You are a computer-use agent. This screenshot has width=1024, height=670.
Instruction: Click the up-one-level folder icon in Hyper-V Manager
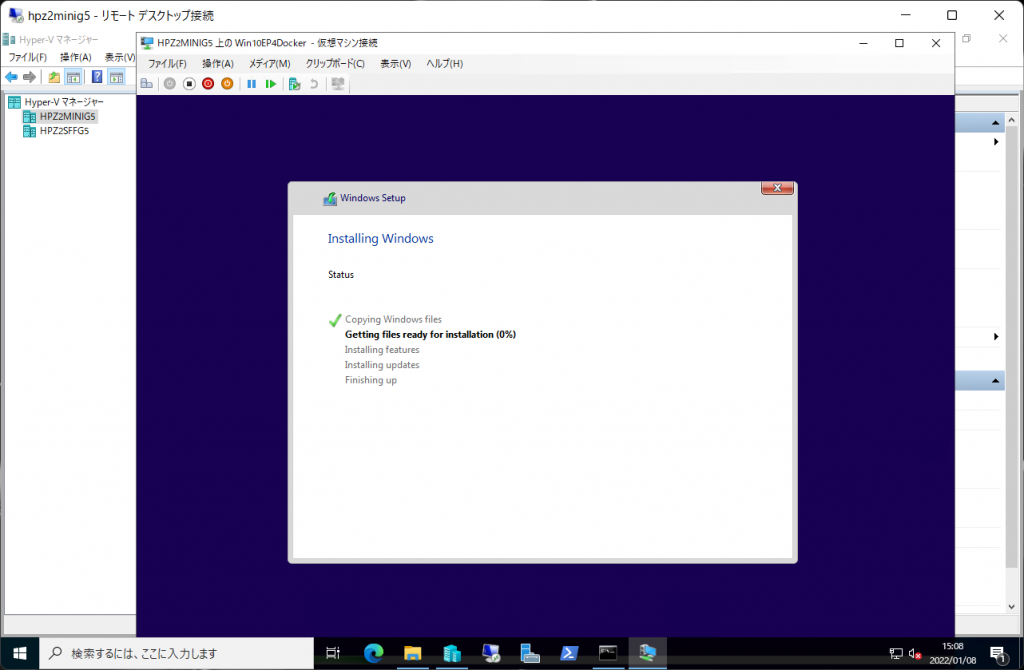point(54,77)
